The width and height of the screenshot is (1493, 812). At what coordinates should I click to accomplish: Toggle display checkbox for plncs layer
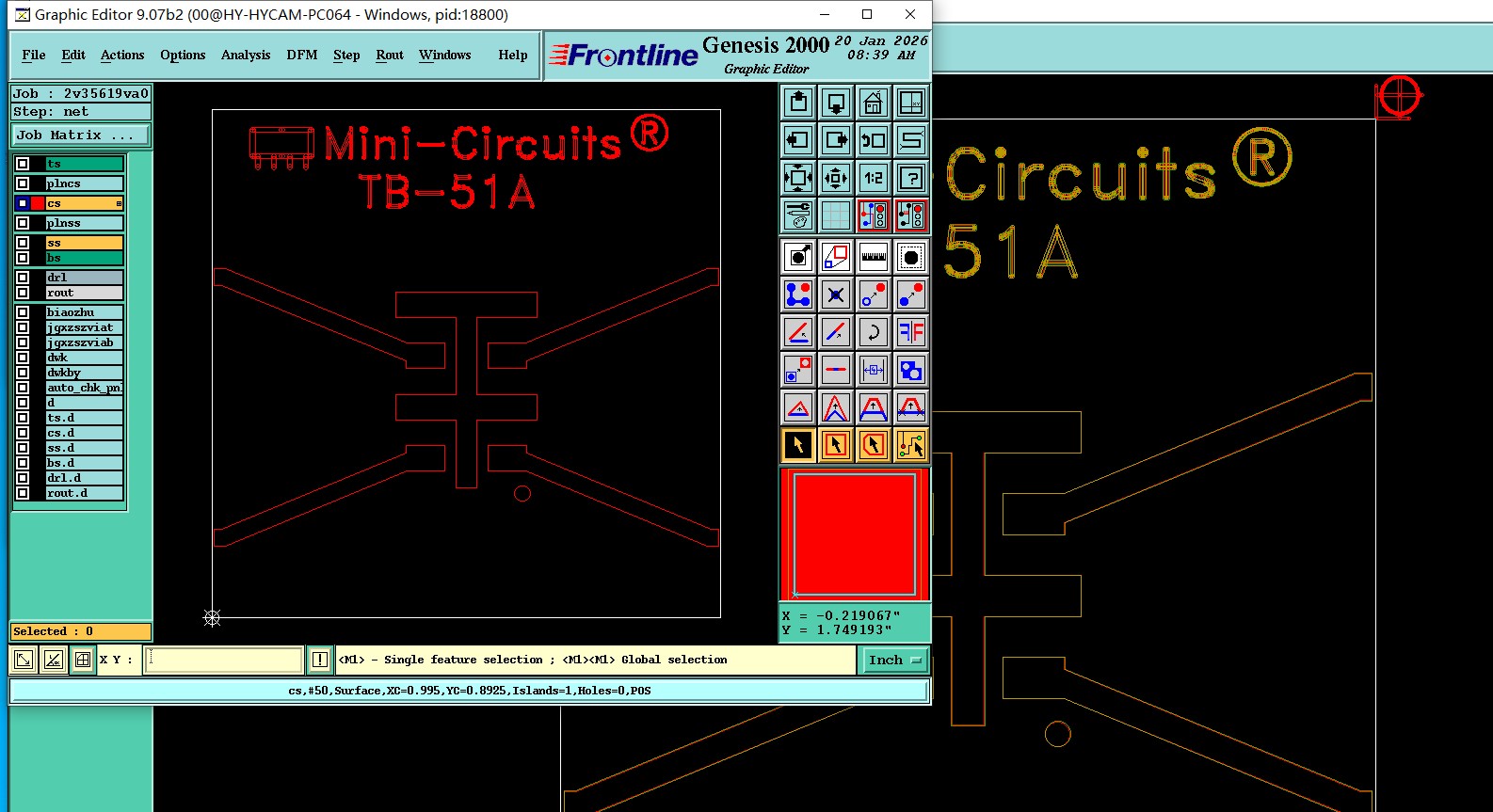pyautogui.click(x=23, y=183)
